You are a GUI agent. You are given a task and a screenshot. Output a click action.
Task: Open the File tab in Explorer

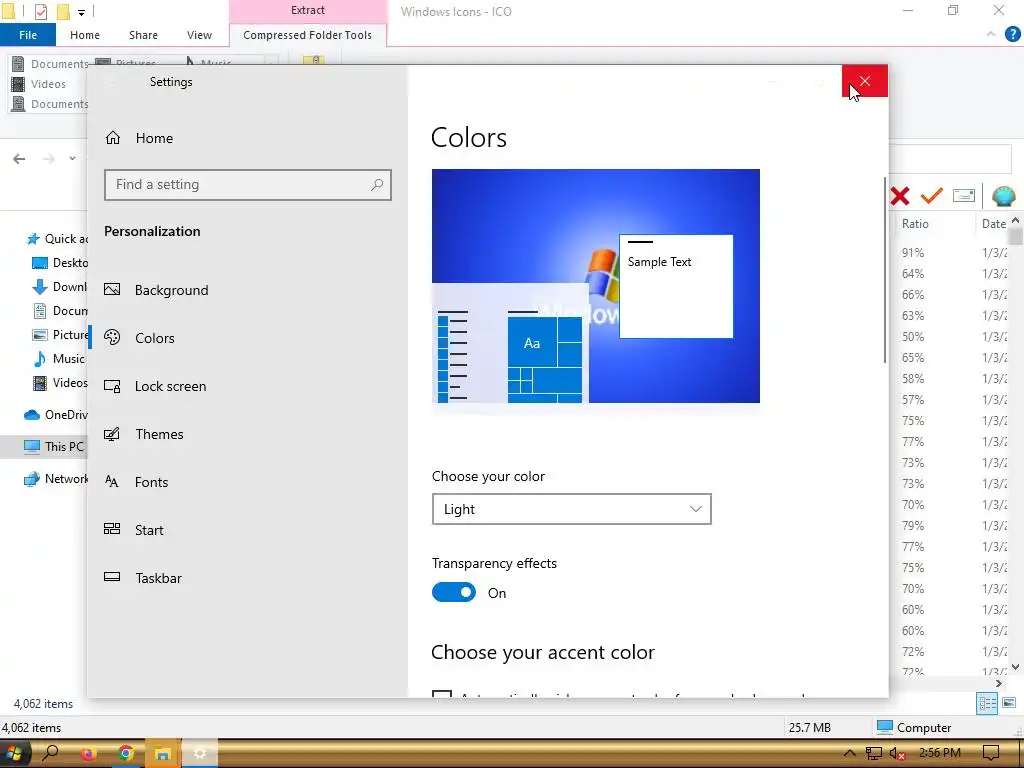click(27, 35)
